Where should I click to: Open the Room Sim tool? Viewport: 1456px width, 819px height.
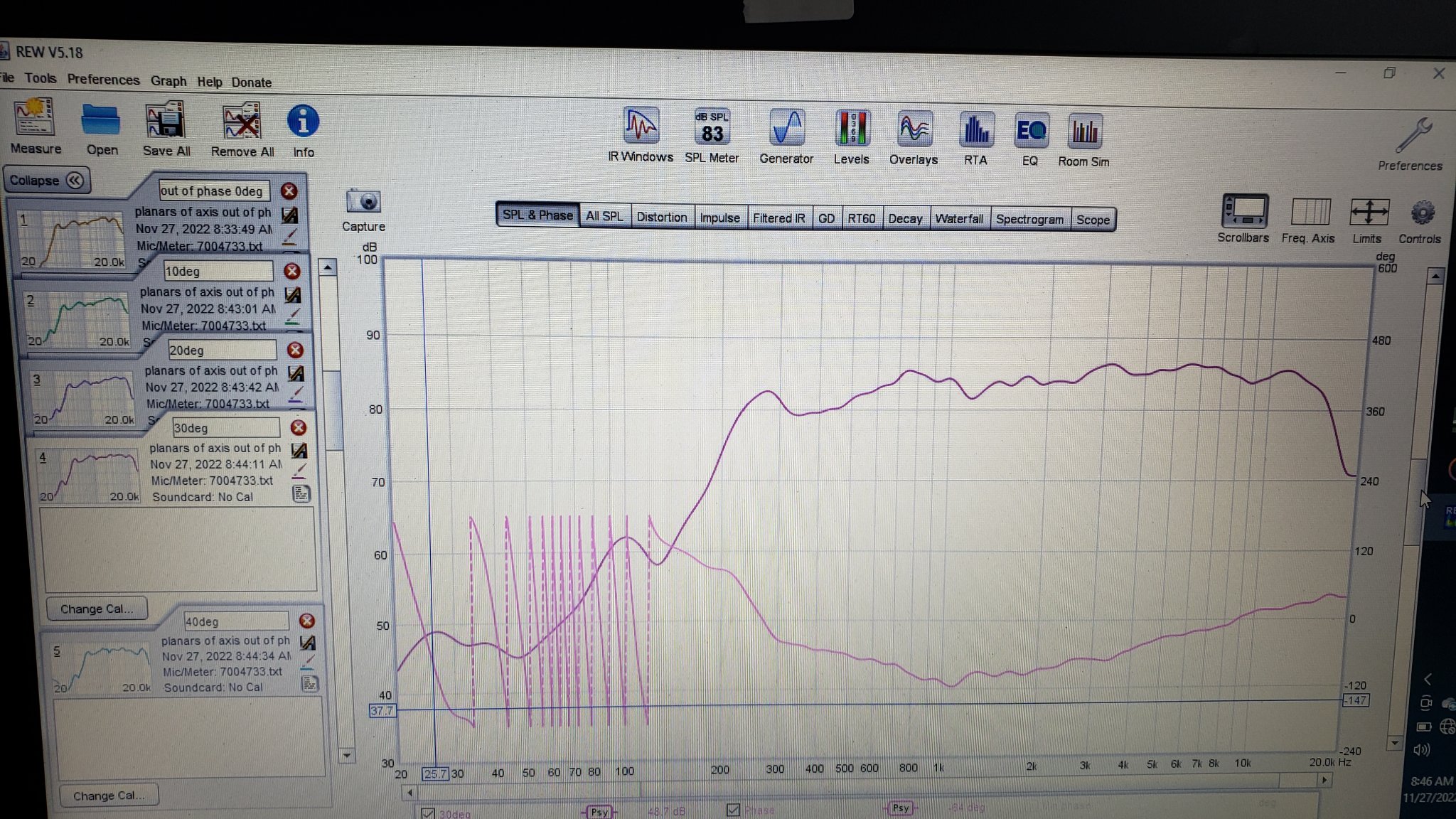1084,132
